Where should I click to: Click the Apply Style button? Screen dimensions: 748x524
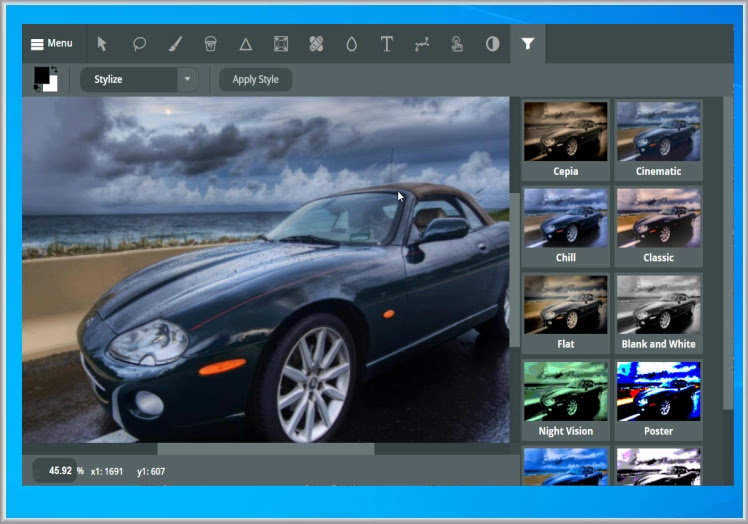255,79
